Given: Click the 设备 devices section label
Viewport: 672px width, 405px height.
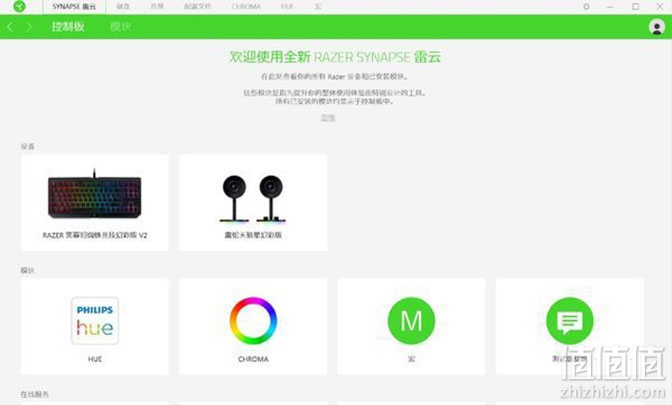Looking at the screenshot, I should tap(27, 147).
